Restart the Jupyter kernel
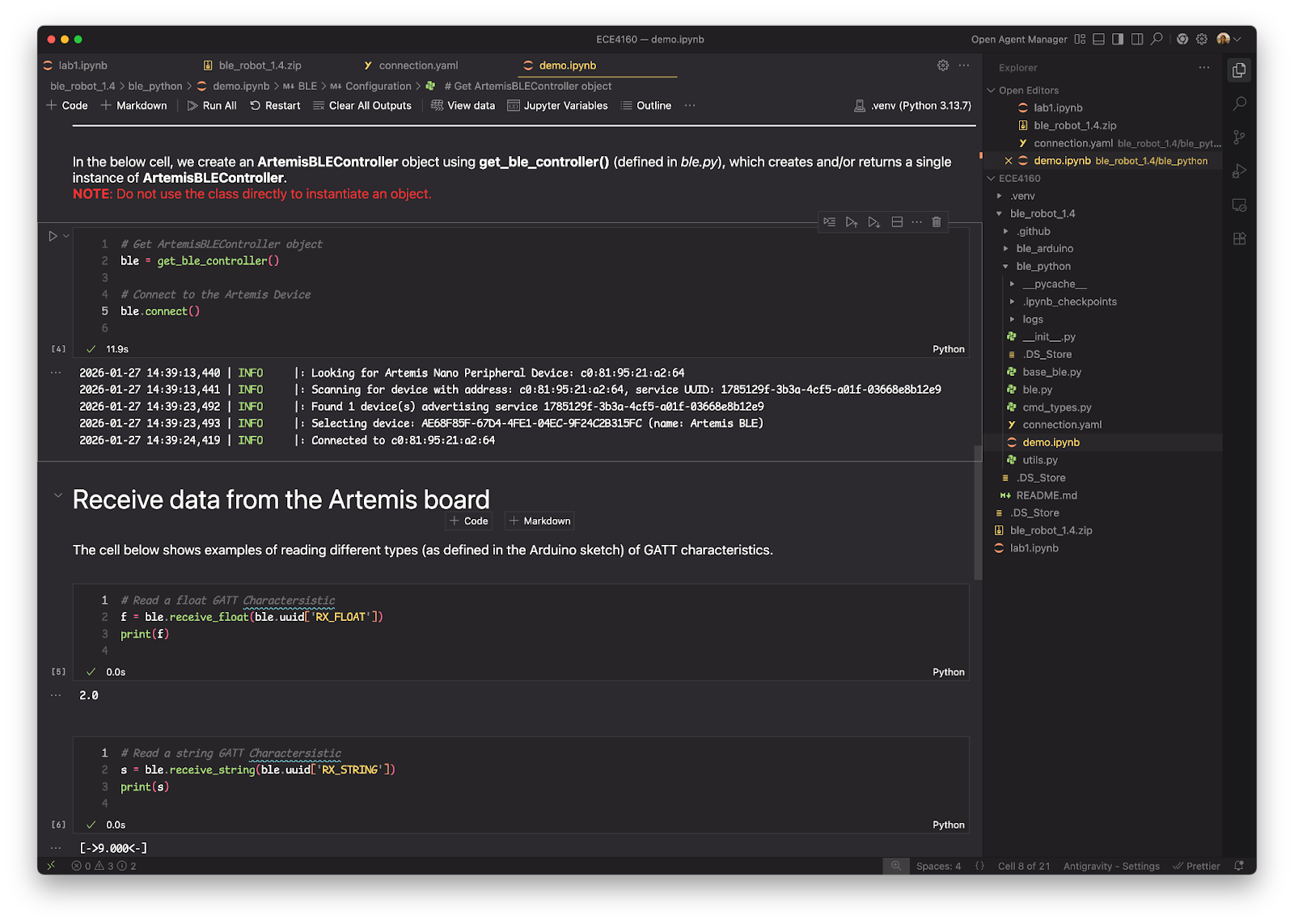 coord(275,105)
